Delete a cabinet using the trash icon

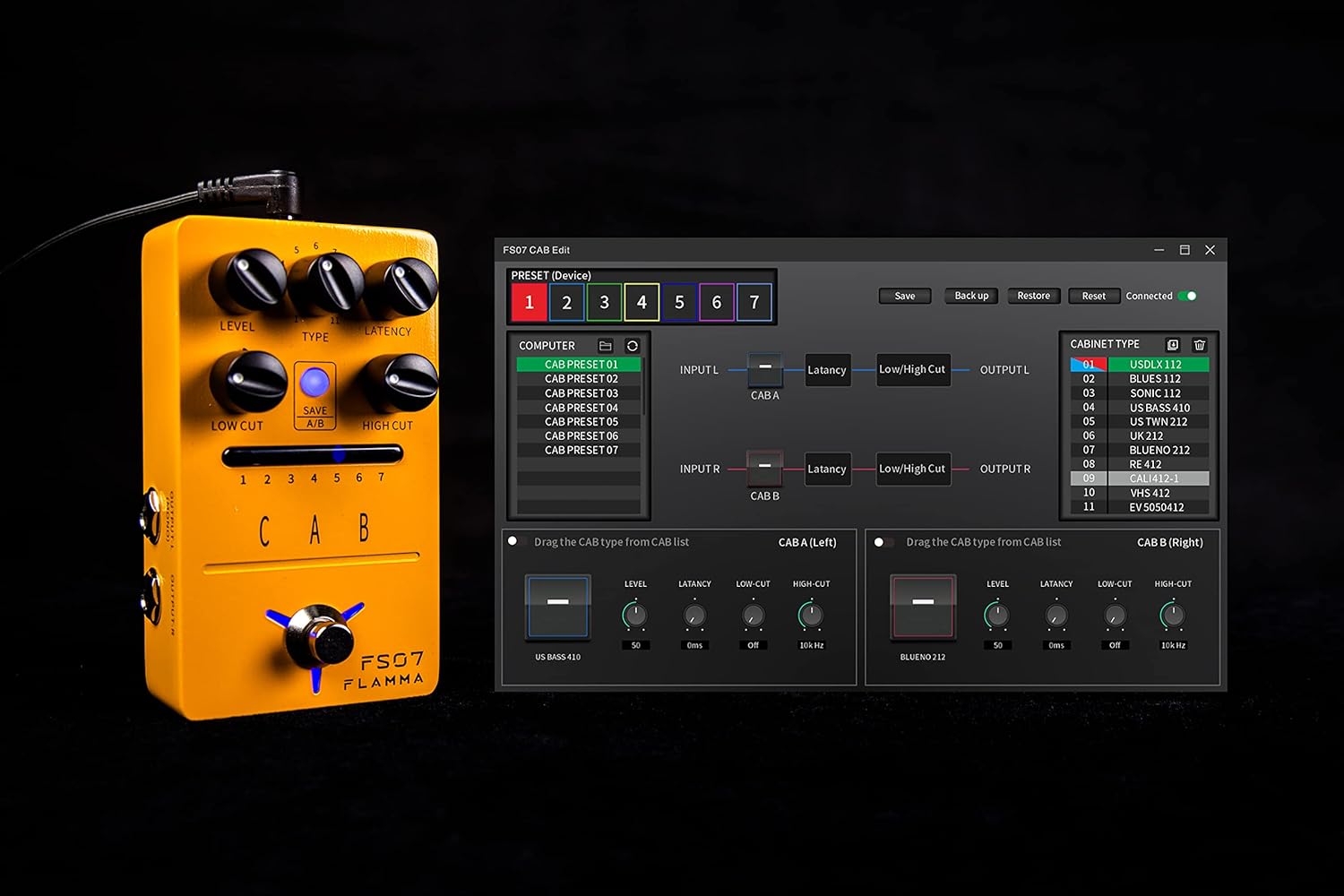pos(1200,345)
